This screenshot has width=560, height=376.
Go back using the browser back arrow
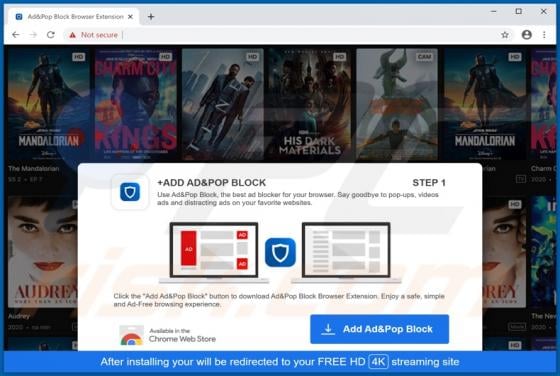[15, 35]
